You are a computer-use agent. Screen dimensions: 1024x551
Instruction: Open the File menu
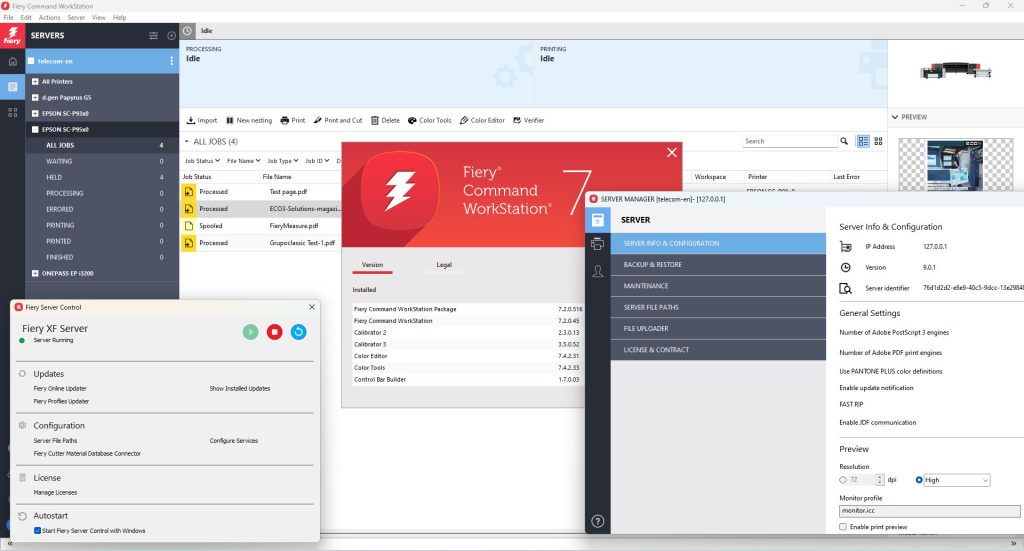click(x=8, y=18)
